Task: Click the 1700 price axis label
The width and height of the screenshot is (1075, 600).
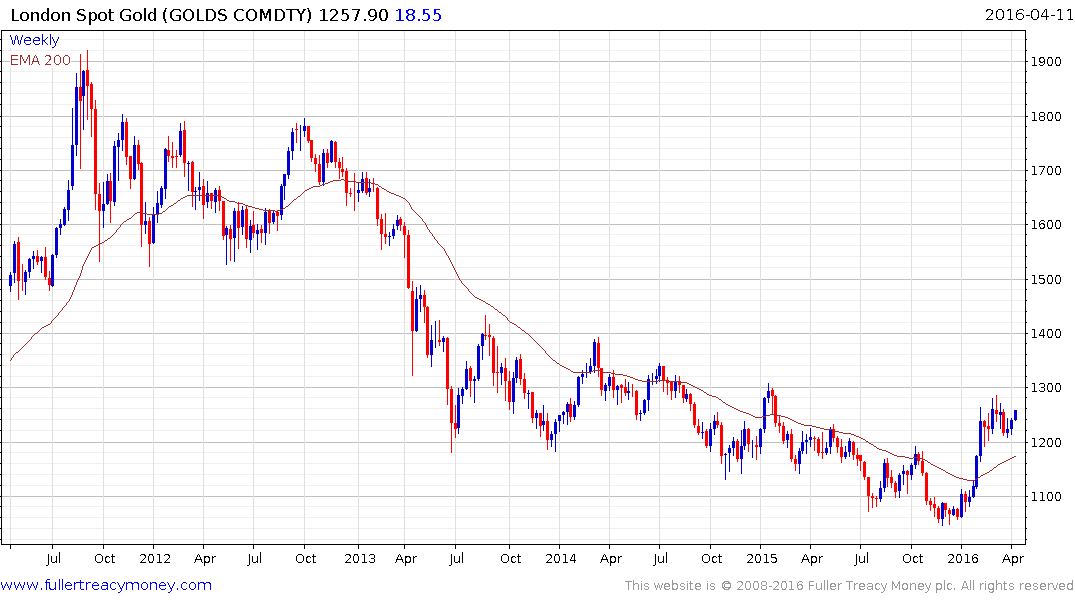Action: click(x=1046, y=171)
